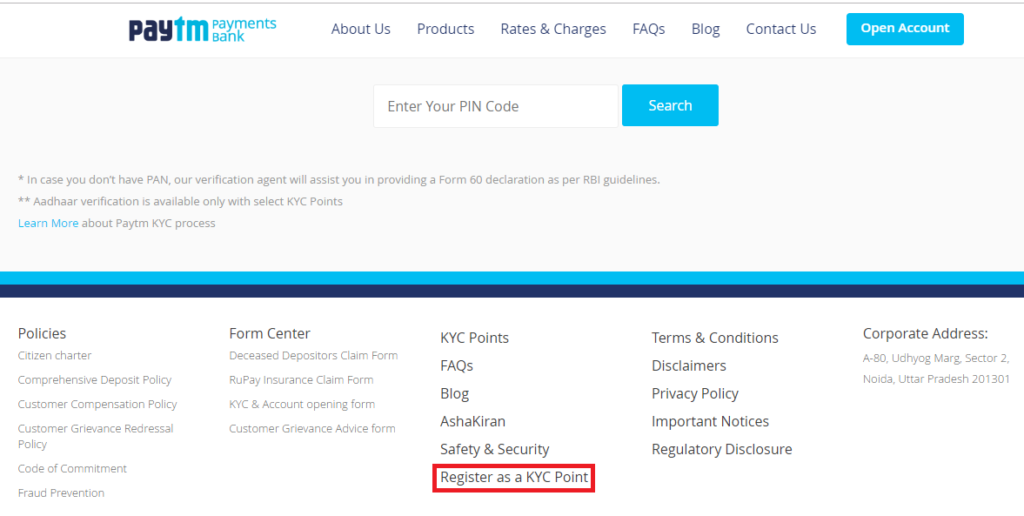The width and height of the screenshot is (1024, 516).
Task: Go to Rates & Charges page
Action: 553,29
